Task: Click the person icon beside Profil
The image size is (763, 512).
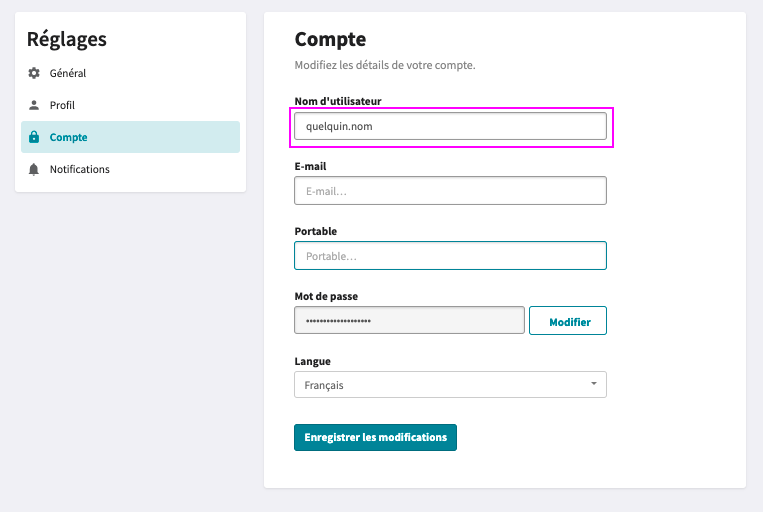Action: 34,105
